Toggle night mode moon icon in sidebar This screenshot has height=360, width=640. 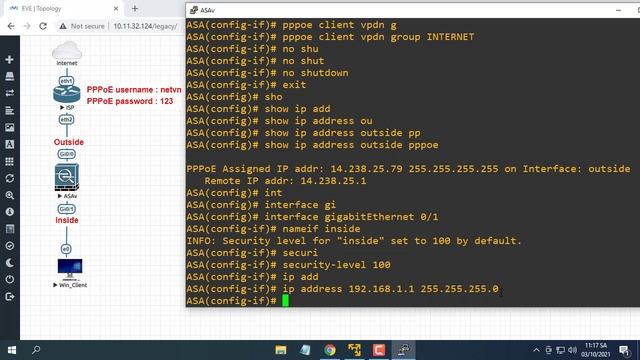click(9, 263)
